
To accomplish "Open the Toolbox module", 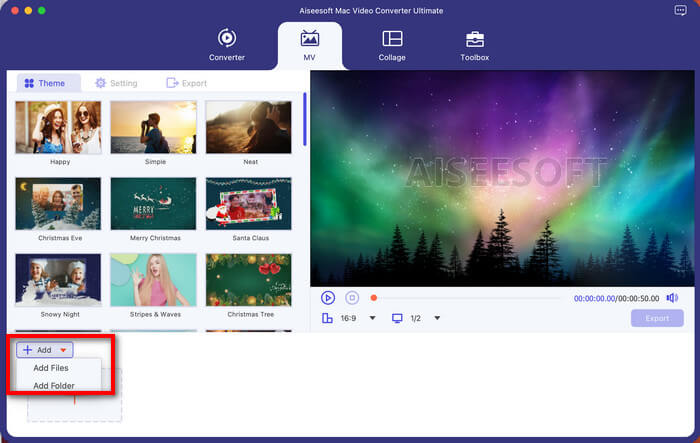I will (x=475, y=45).
